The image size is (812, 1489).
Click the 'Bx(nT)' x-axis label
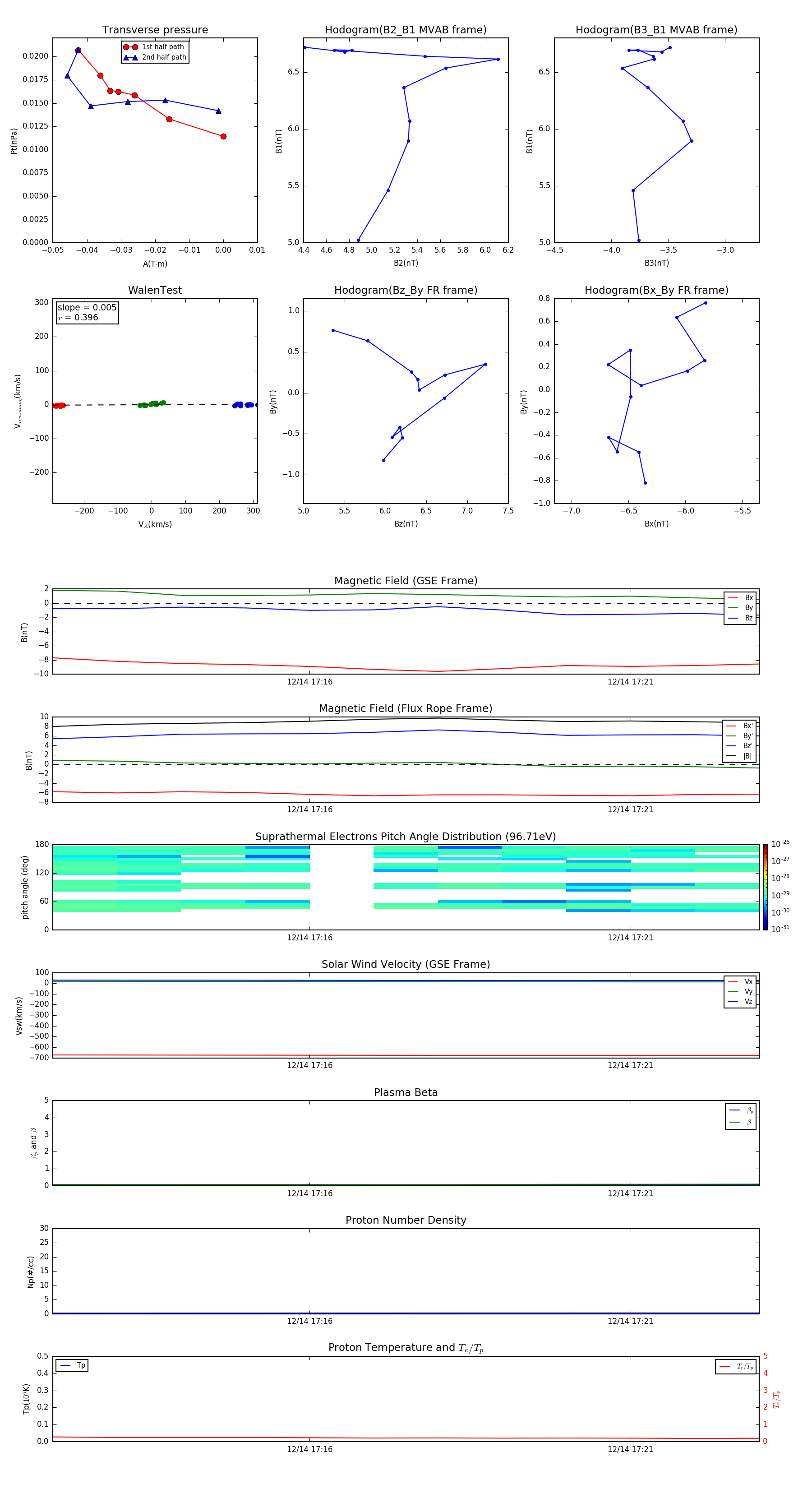(x=656, y=524)
